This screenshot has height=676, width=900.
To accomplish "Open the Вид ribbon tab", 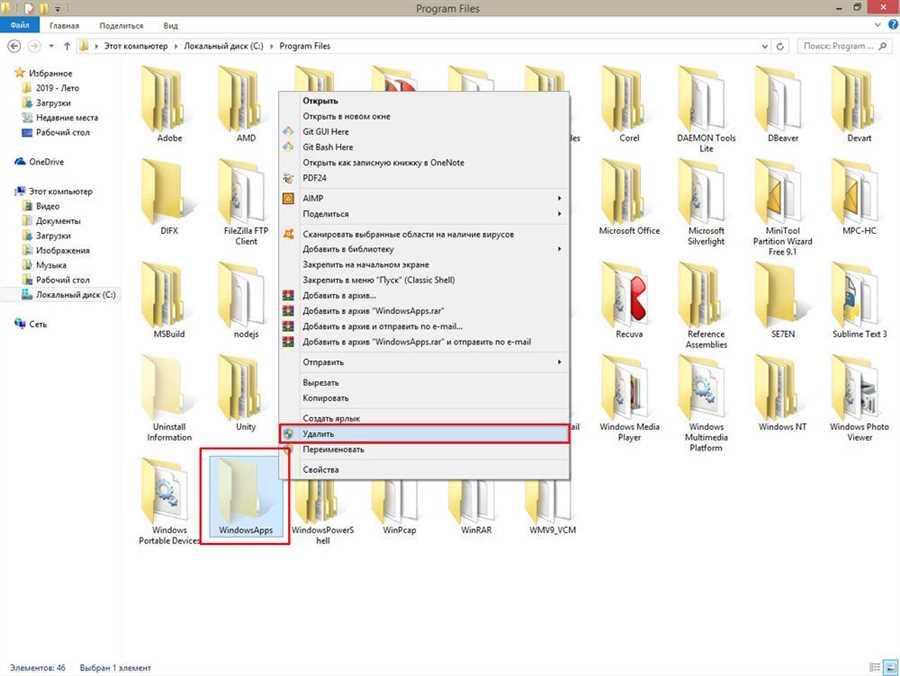I will coord(170,26).
